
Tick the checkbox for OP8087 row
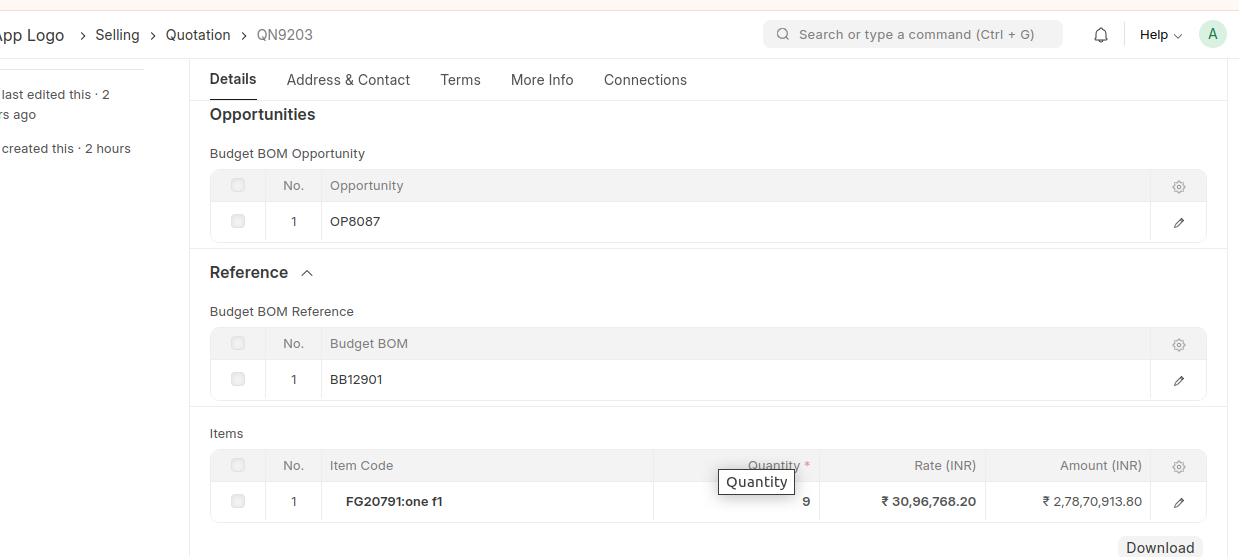[x=238, y=221]
